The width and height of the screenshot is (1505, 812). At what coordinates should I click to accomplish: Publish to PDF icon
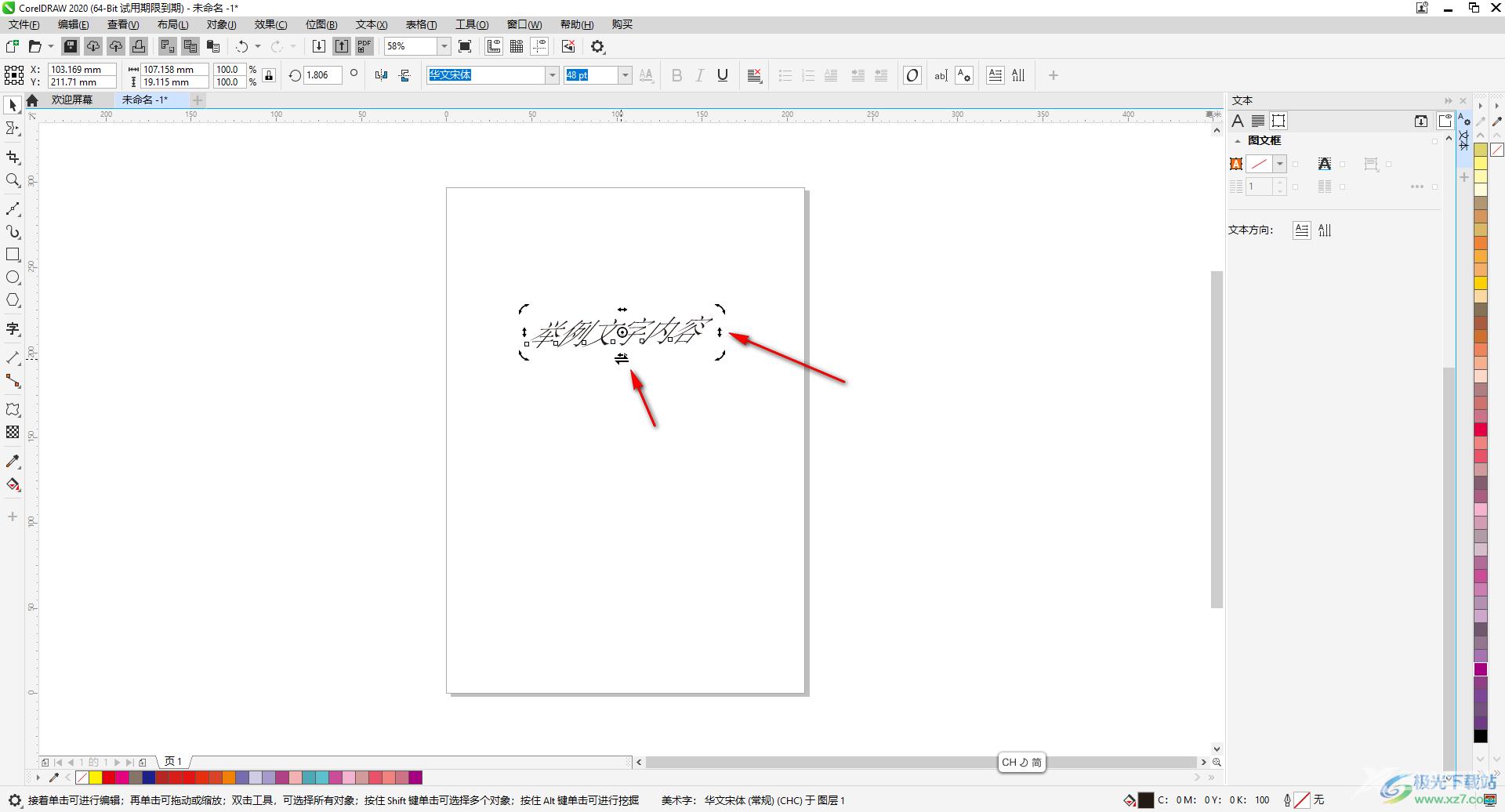364,46
